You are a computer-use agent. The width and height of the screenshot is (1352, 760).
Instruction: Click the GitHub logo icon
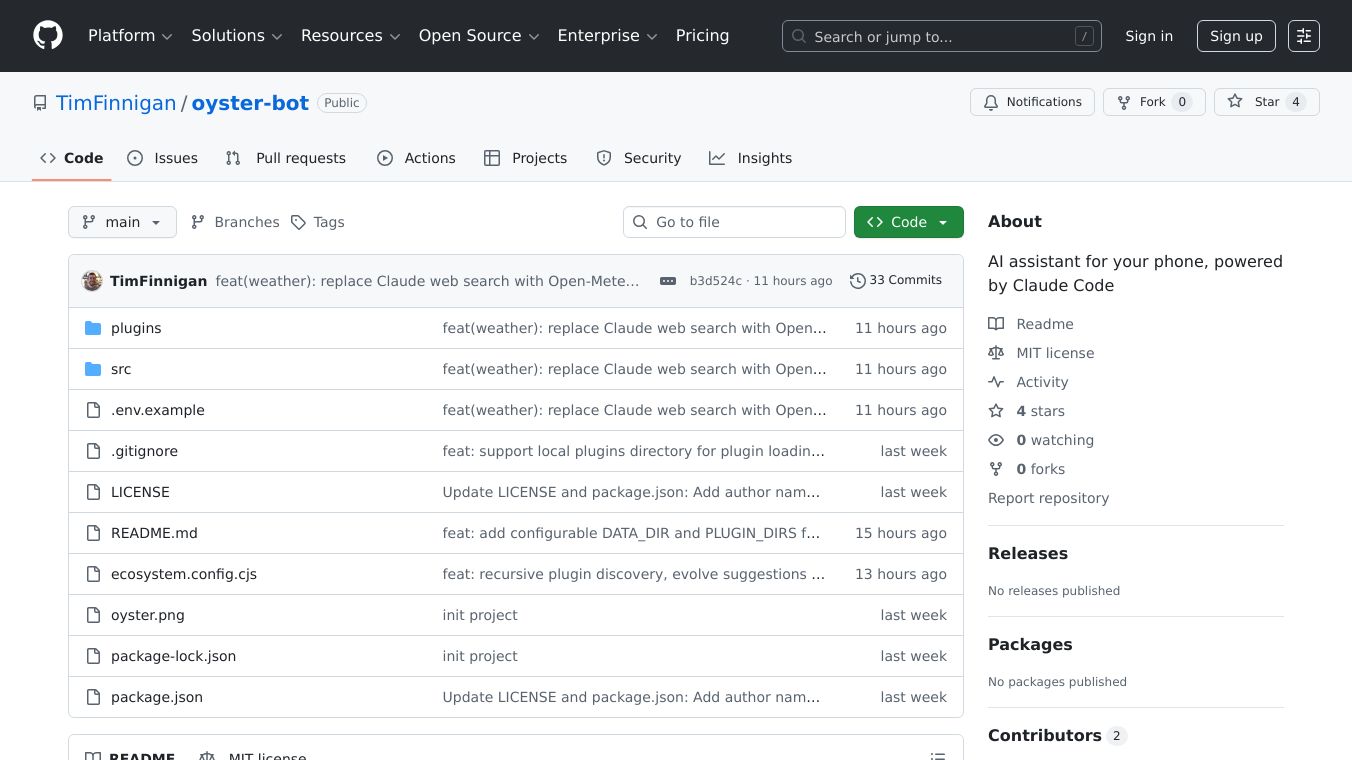[48, 36]
